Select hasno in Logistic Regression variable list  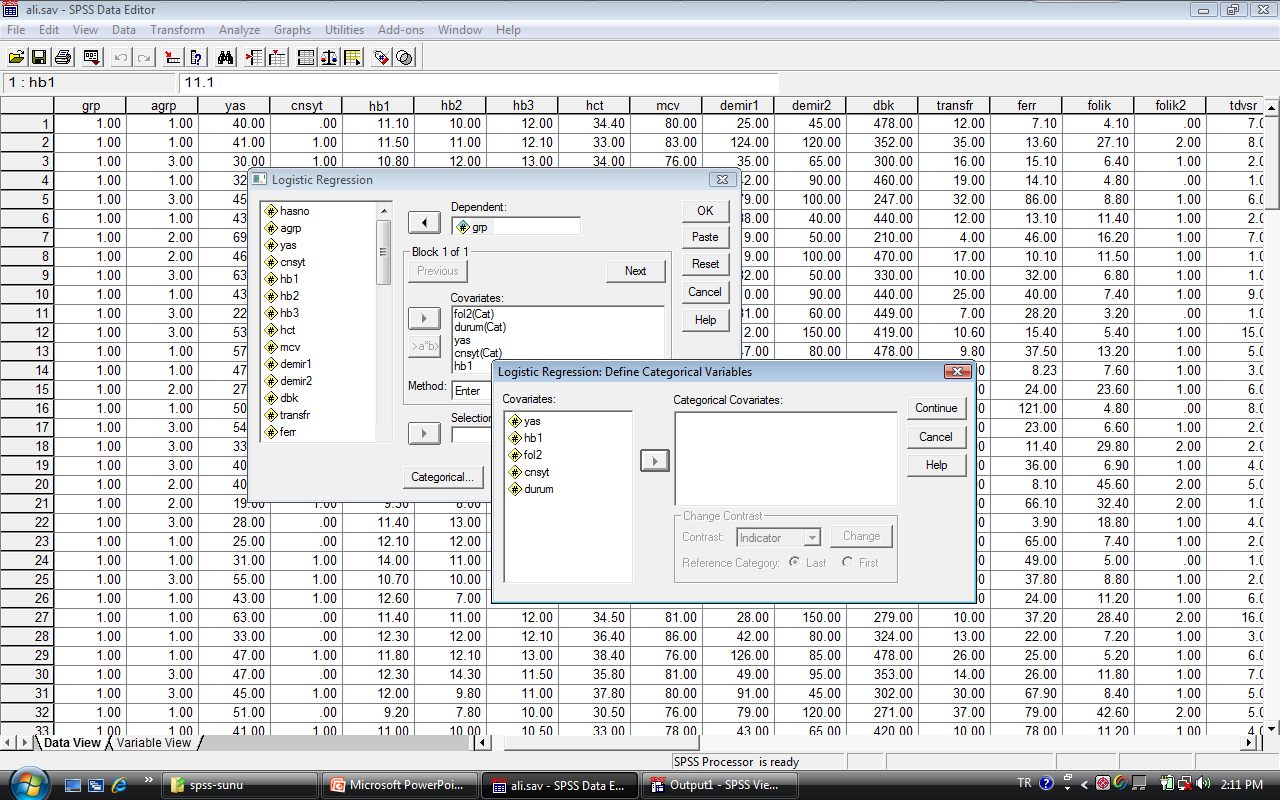click(294, 211)
